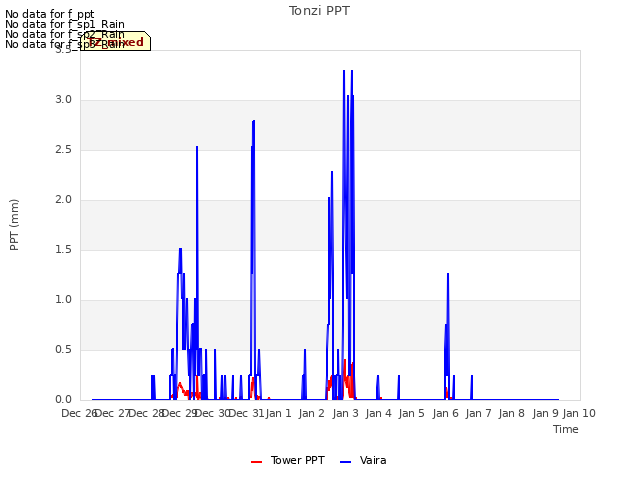640x480 pixels.
Task: Click the 1.0 y-axis tick label
Action: [64, 300]
